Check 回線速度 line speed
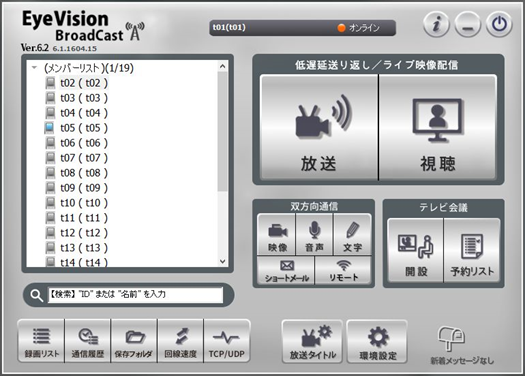 coord(180,341)
